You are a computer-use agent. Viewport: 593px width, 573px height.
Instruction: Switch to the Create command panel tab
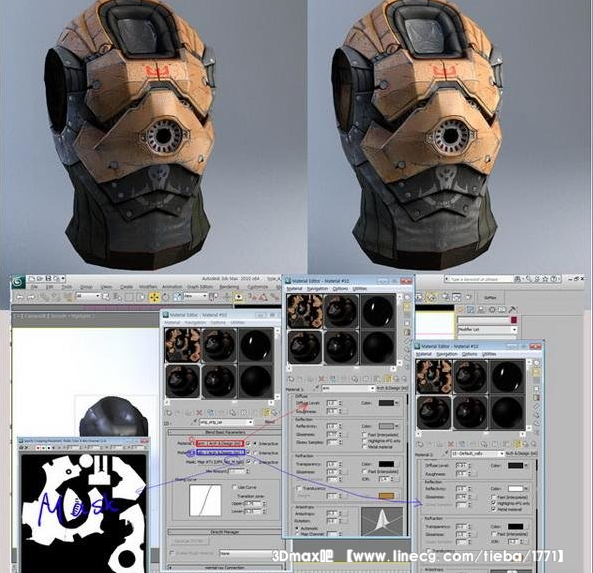pyautogui.click(x=461, y=310)
